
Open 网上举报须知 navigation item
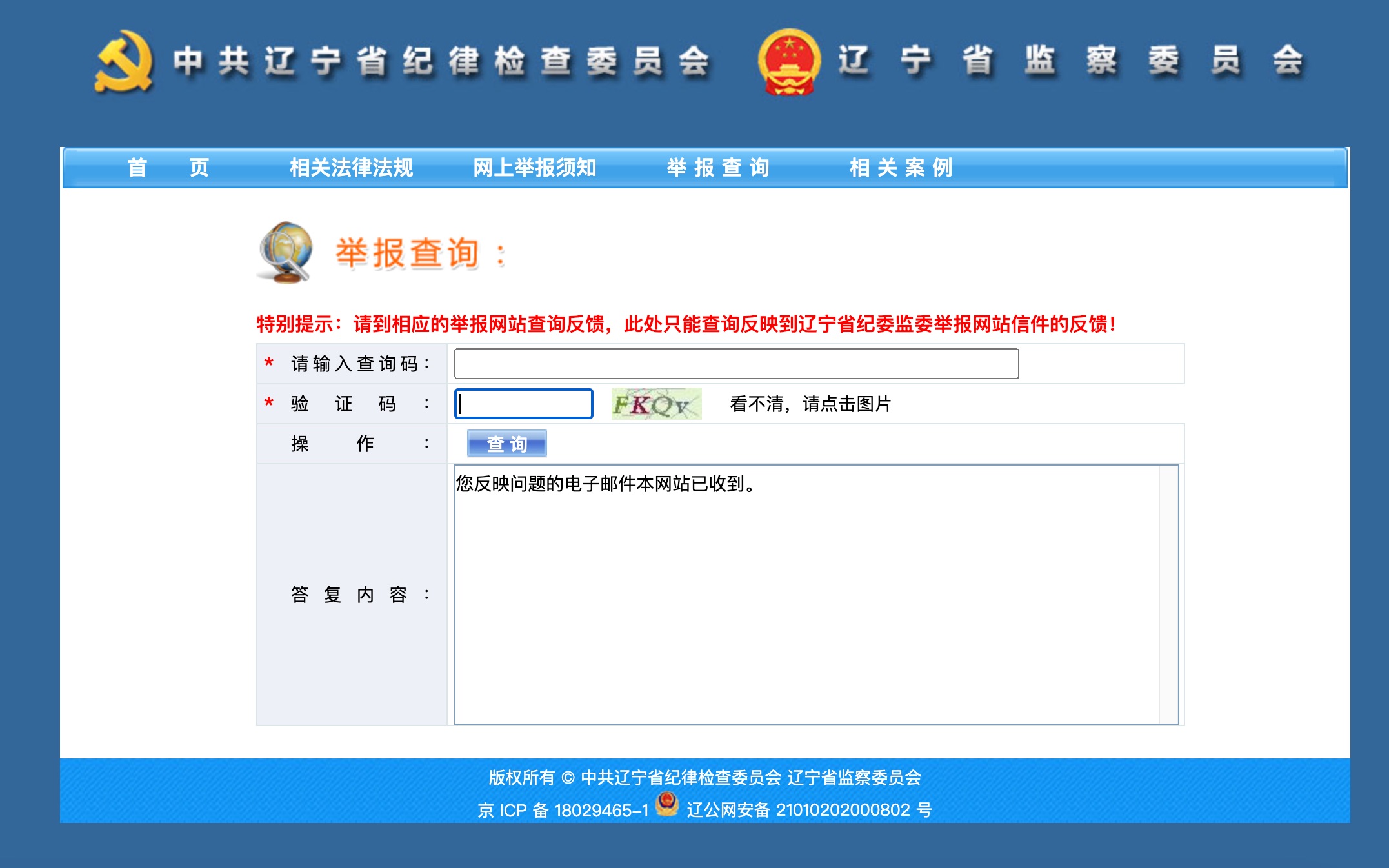pos(534,168)
